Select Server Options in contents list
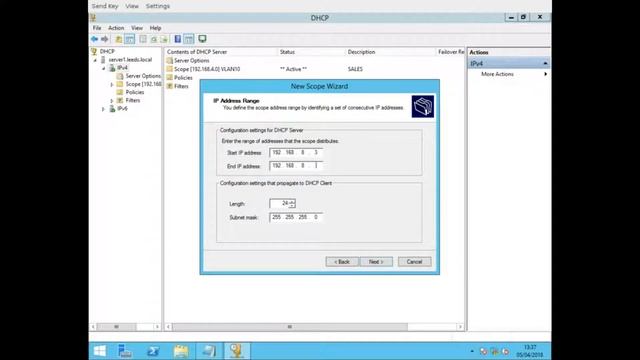 (191, 60)
